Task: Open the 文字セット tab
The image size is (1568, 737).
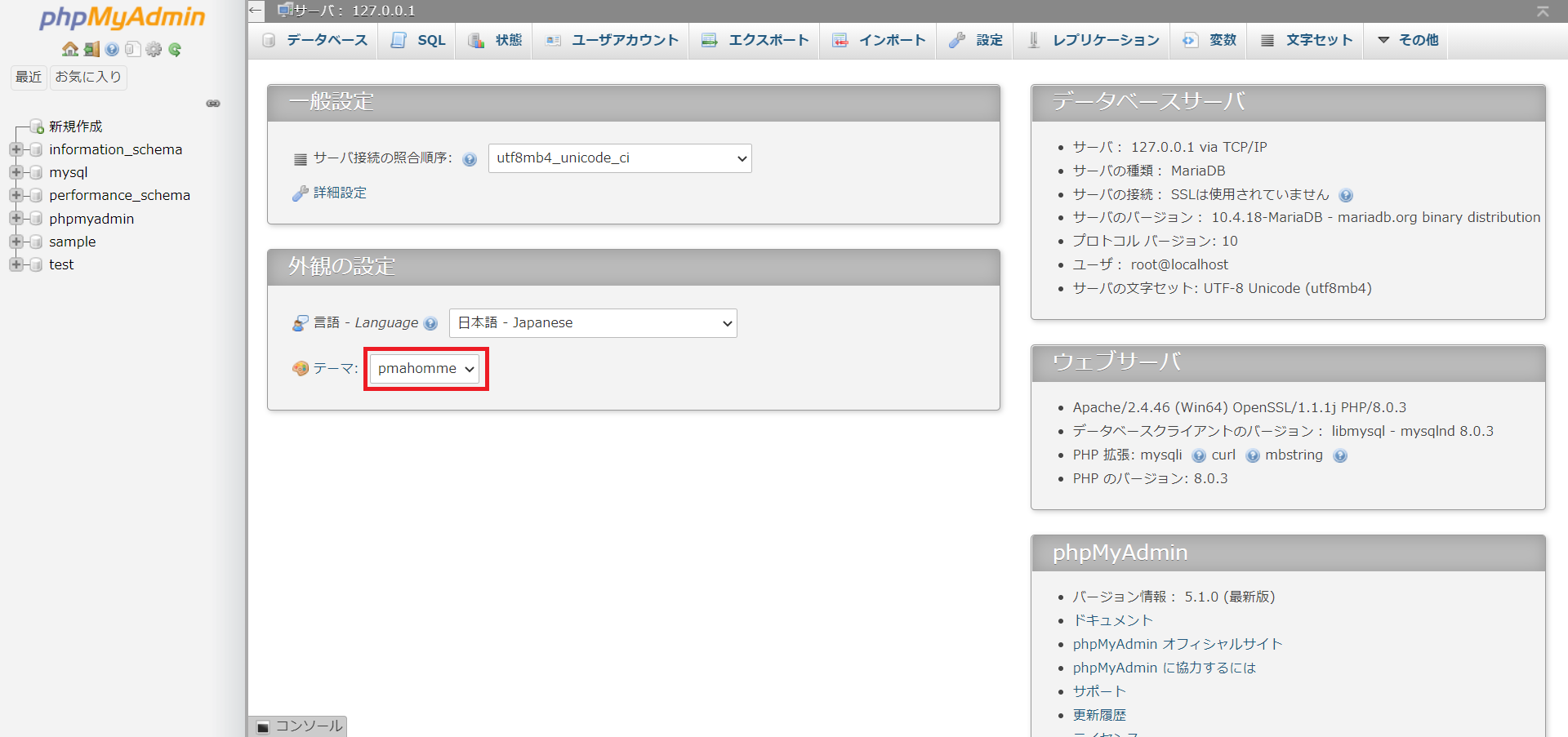Action: click(x=1306, y=40)
